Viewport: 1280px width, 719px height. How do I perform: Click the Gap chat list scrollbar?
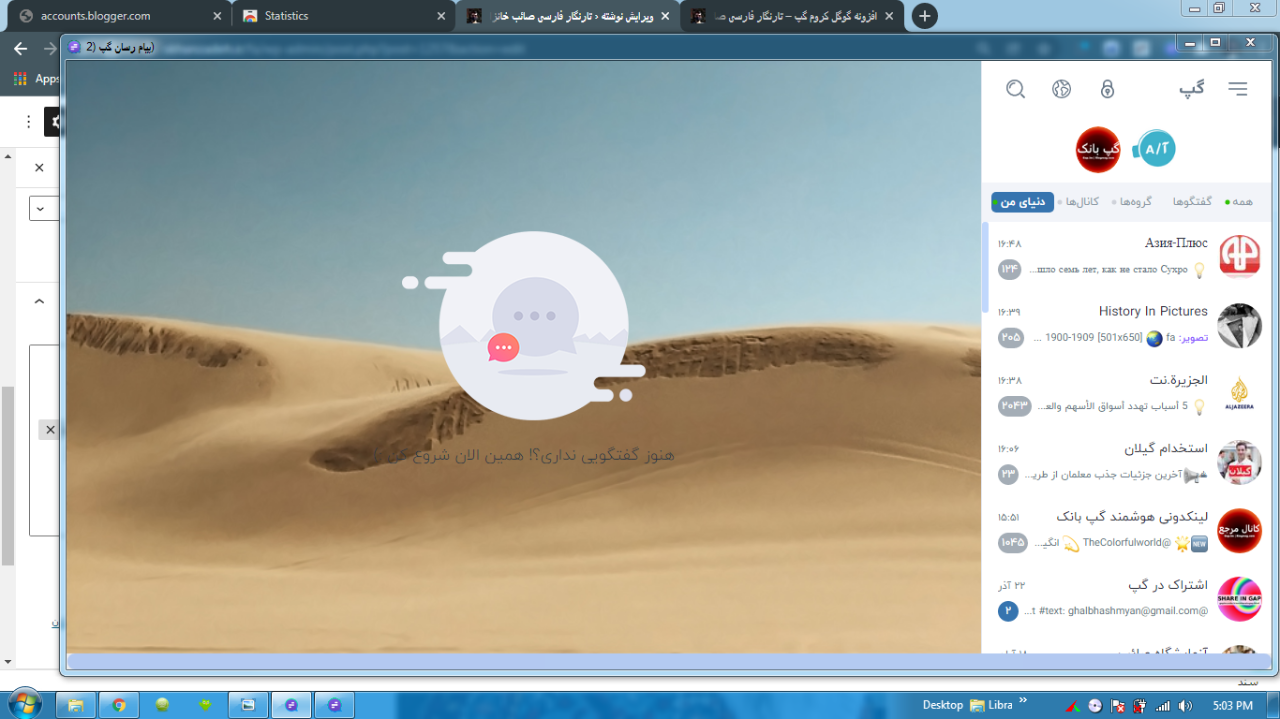click(x=985, y=268)
